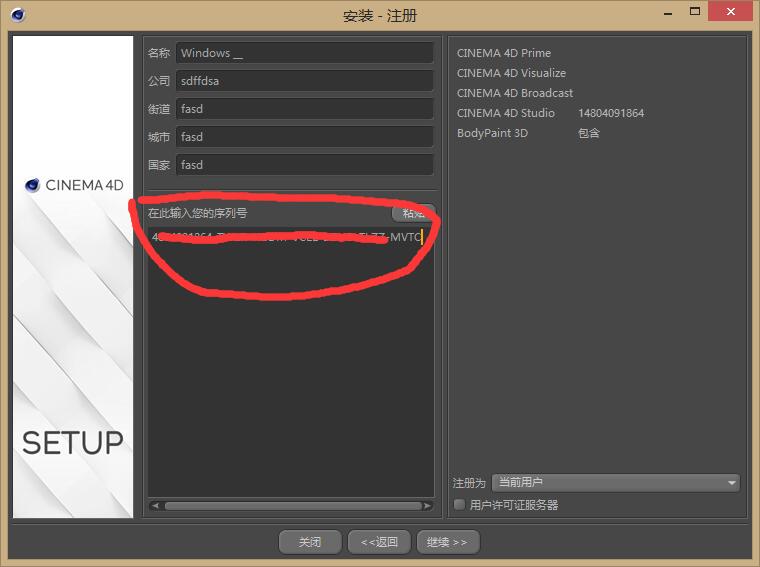The image size is (760, 567).
Task: Click the 公司 company input field
Action: click(x=304, y=81)
